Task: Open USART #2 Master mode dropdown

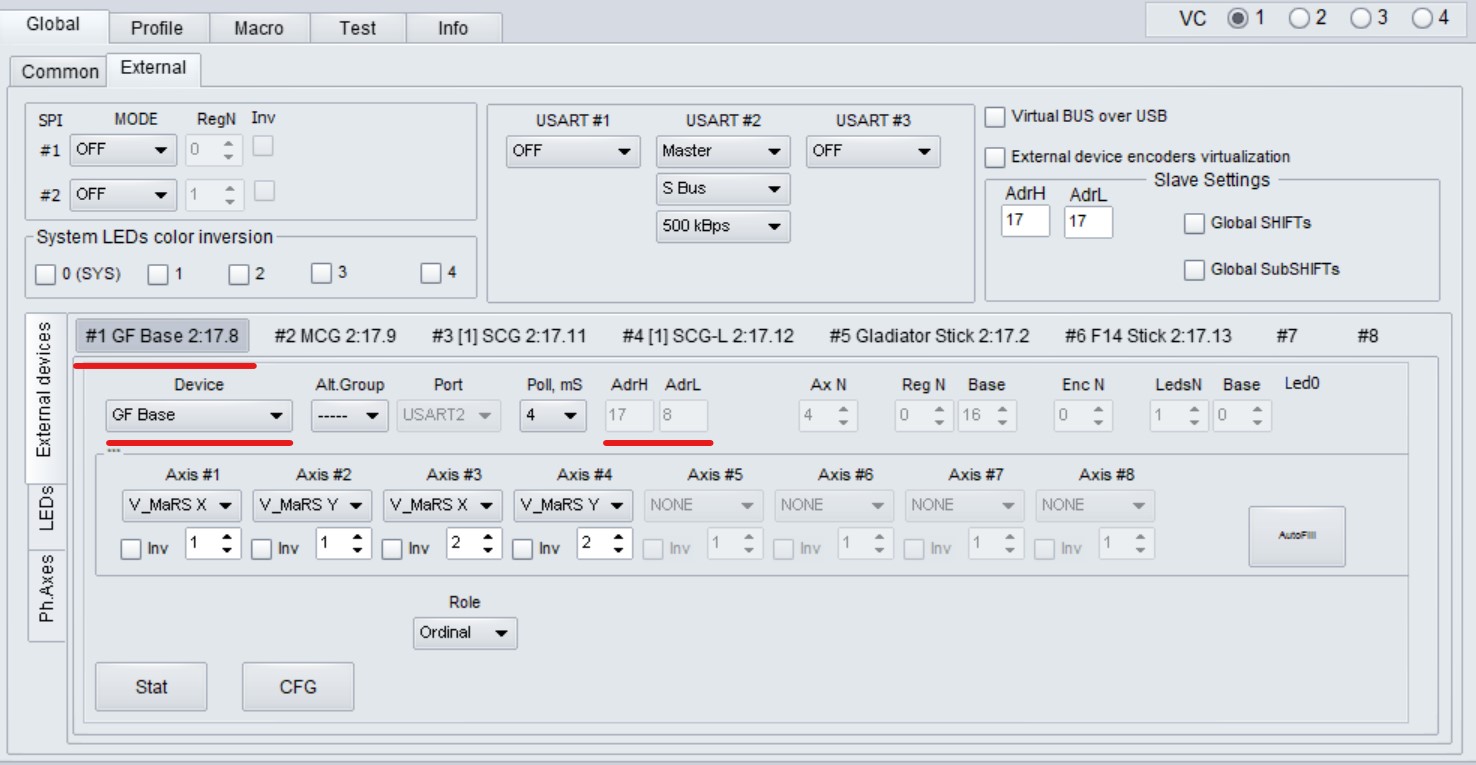Action: click(x=722, y=151)
